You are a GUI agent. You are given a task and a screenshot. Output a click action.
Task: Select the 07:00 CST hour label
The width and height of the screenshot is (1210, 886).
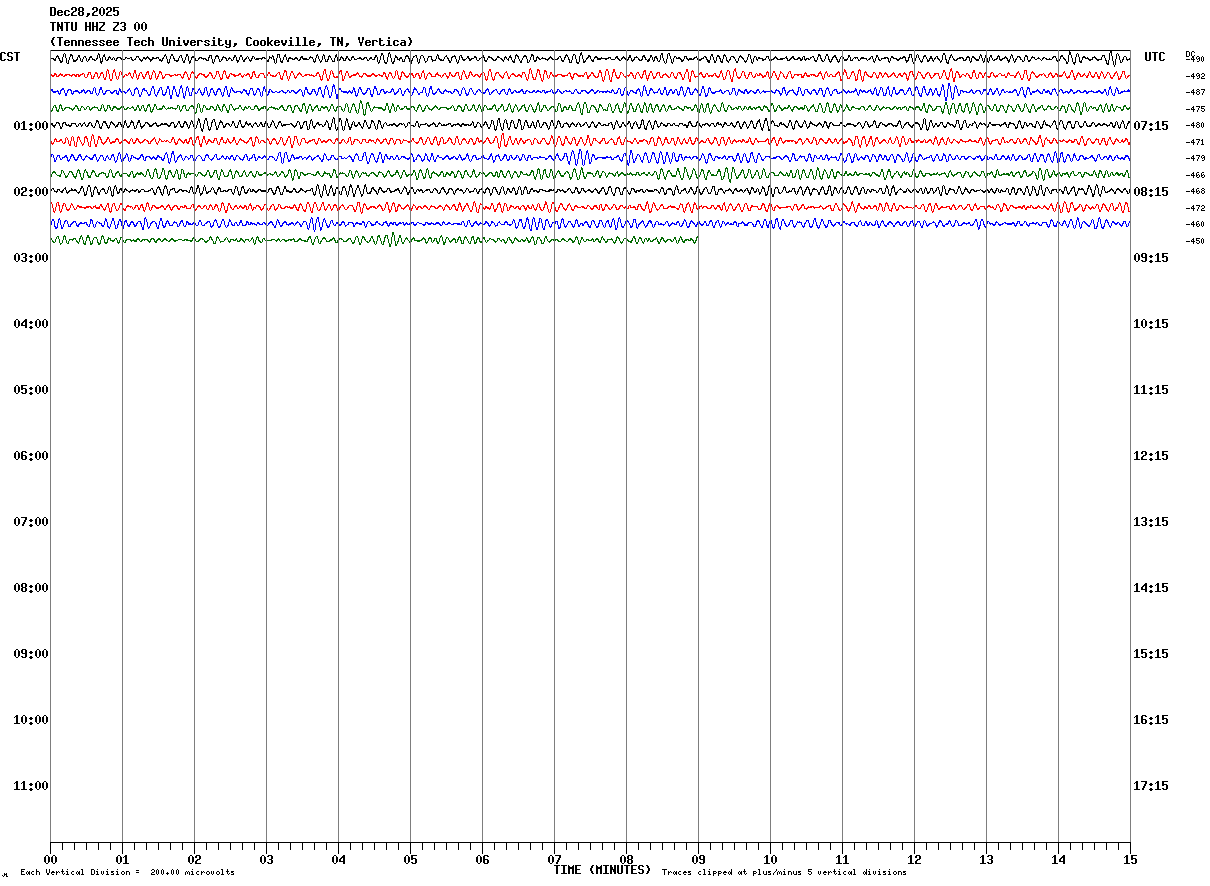point(31,522)
